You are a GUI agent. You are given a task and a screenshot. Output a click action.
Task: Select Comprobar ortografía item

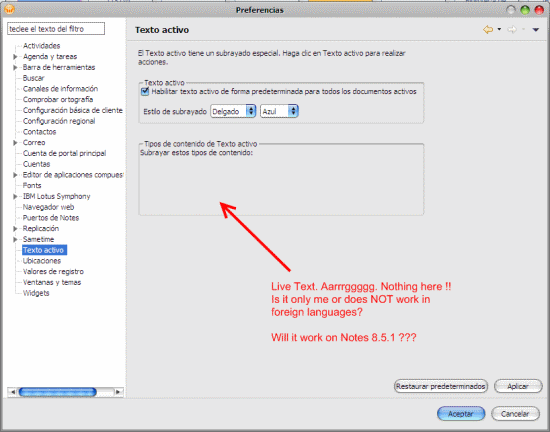tap(58, 100)
